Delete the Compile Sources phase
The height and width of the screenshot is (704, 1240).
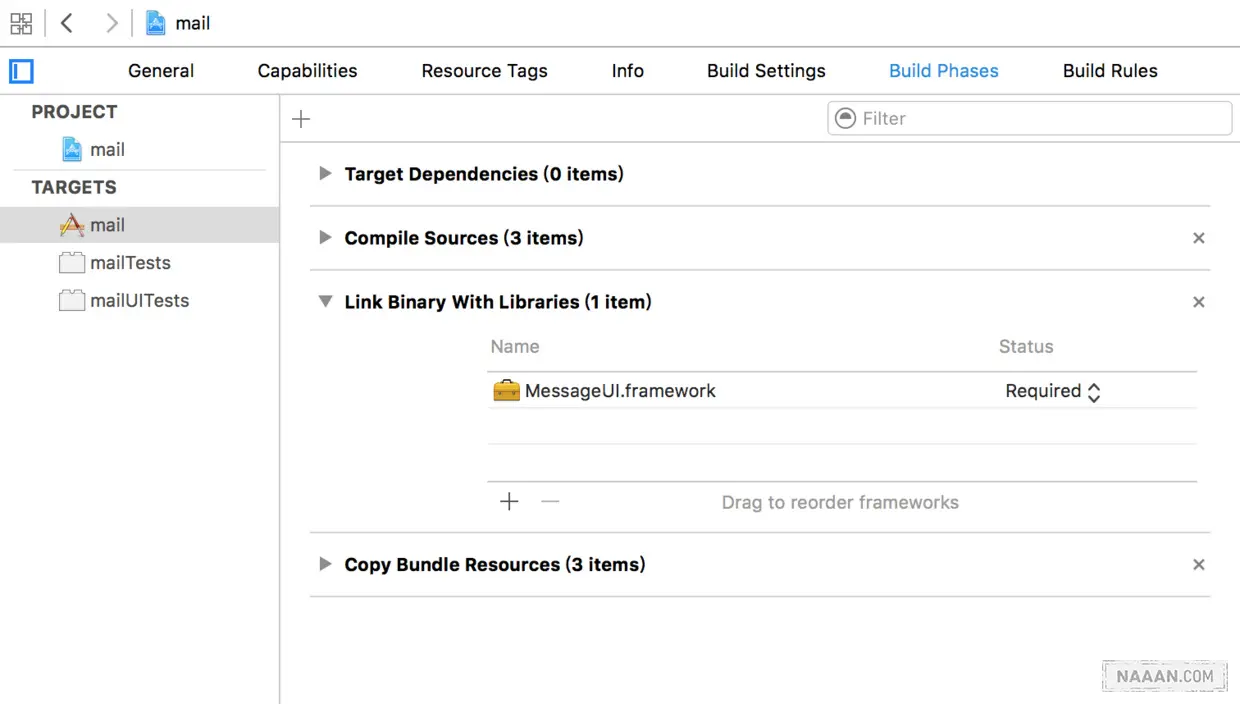point(1198,238)
